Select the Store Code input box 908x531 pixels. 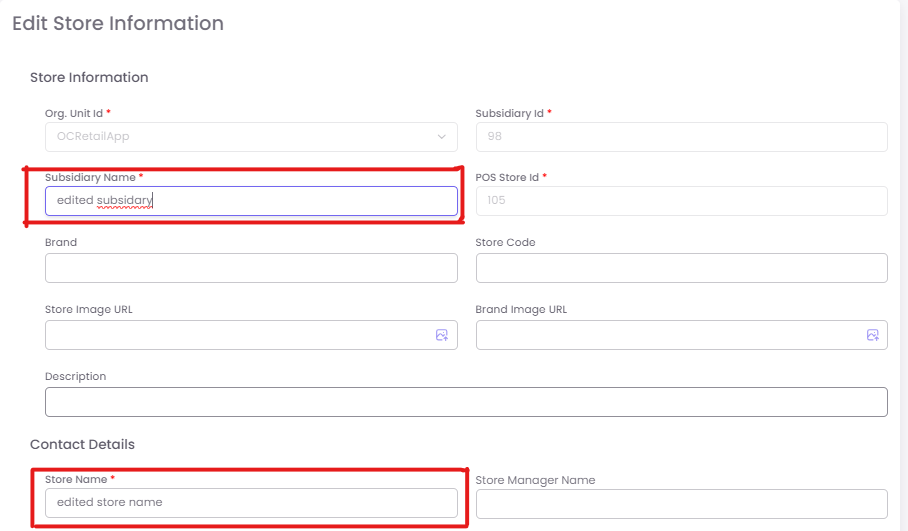pos(681,268)
